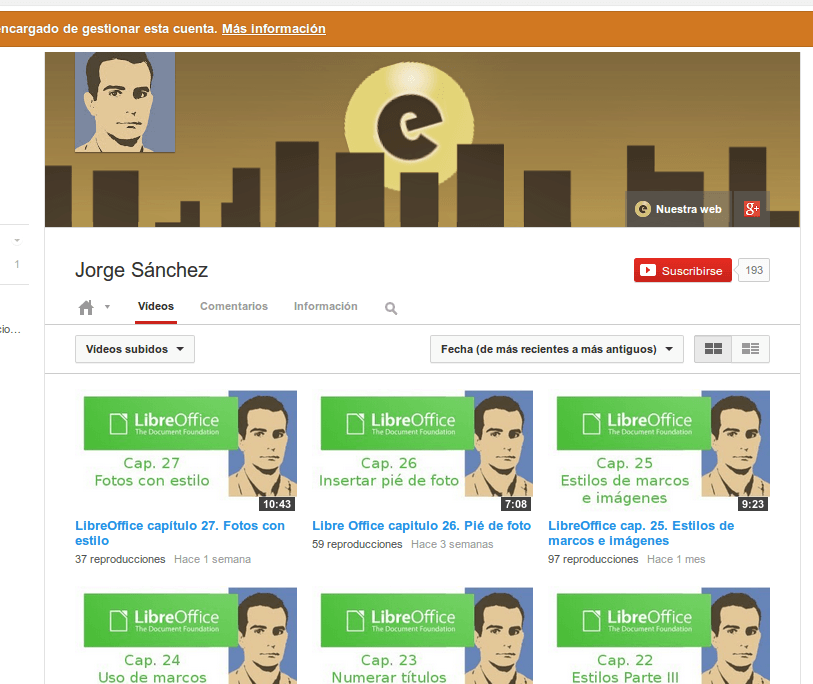Viewport: 813px width, 684px height.
Task: Open Libre Office capítulo 26 title link
Action: coord(421,525)
